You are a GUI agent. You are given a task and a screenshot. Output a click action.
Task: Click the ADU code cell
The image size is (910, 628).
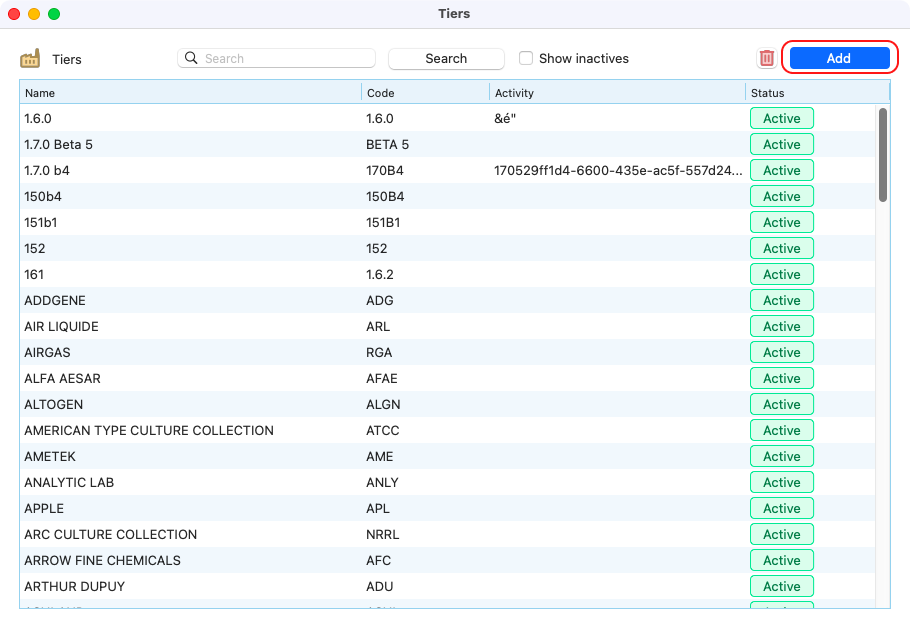click(x=380, y=587)
